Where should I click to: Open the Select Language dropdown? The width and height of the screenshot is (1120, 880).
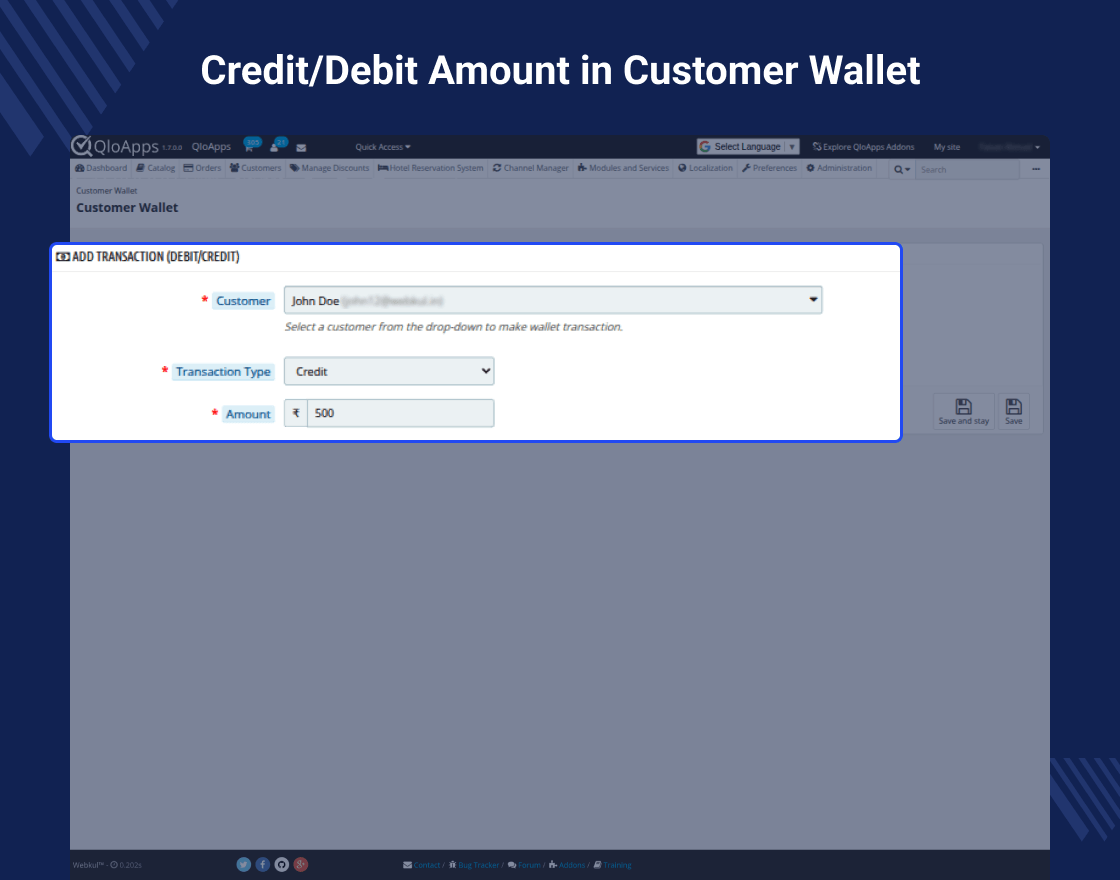pos(748,146)
